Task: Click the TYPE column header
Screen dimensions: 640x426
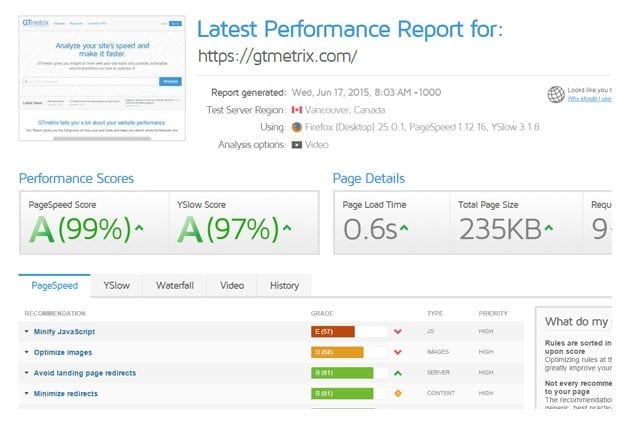Action: coord(435,313)
